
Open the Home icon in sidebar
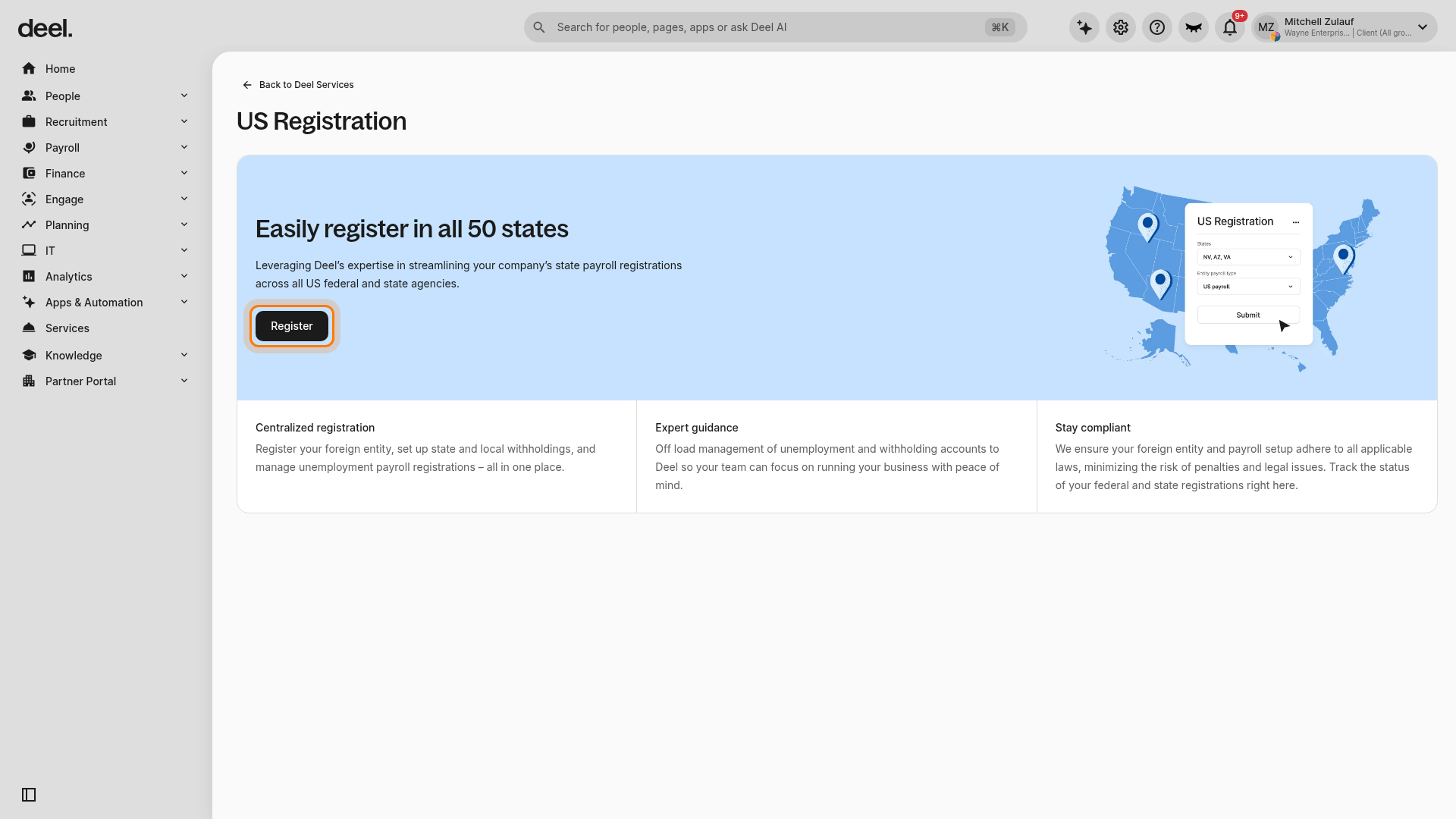coord(29,68)
